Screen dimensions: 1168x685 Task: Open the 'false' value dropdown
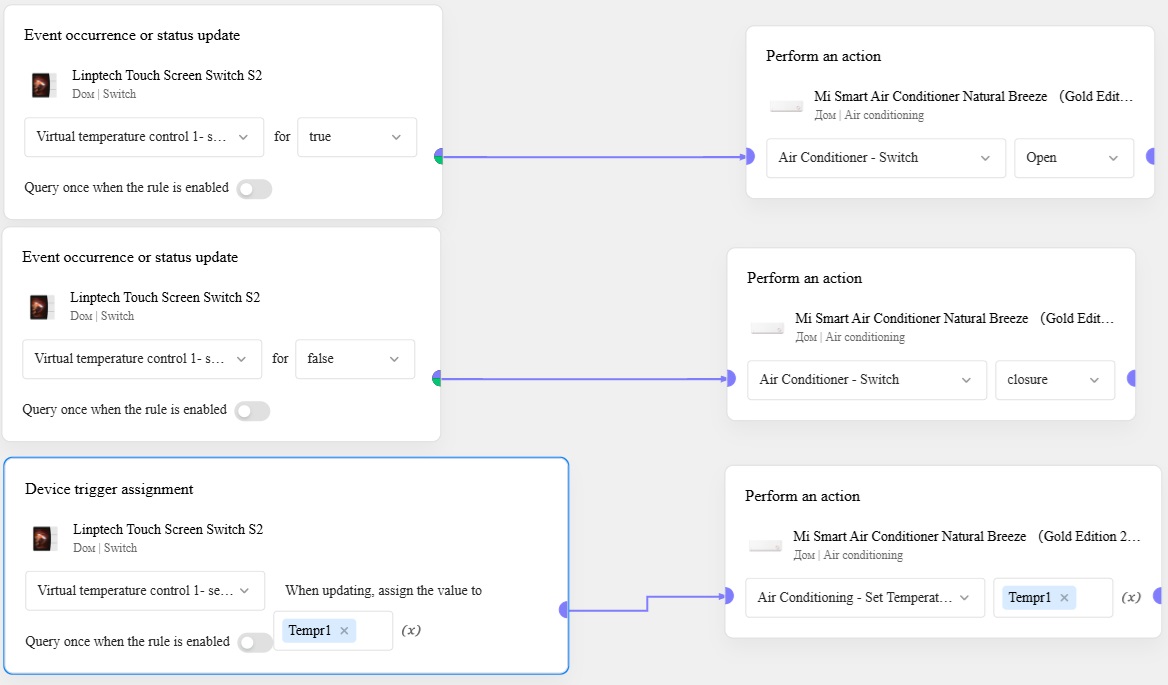[354, 359]
